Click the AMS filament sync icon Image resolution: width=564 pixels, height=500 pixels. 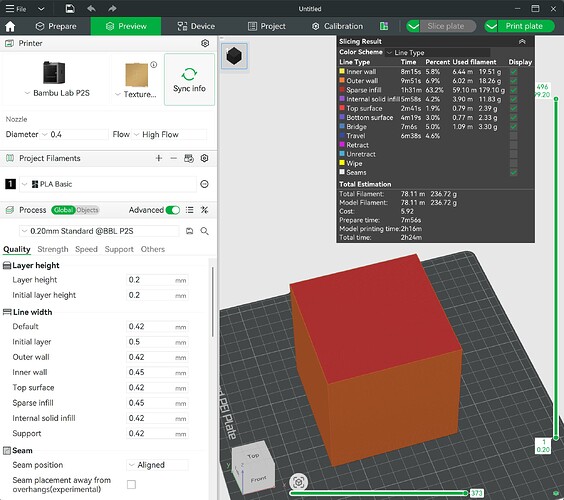[x=189, y=158]
